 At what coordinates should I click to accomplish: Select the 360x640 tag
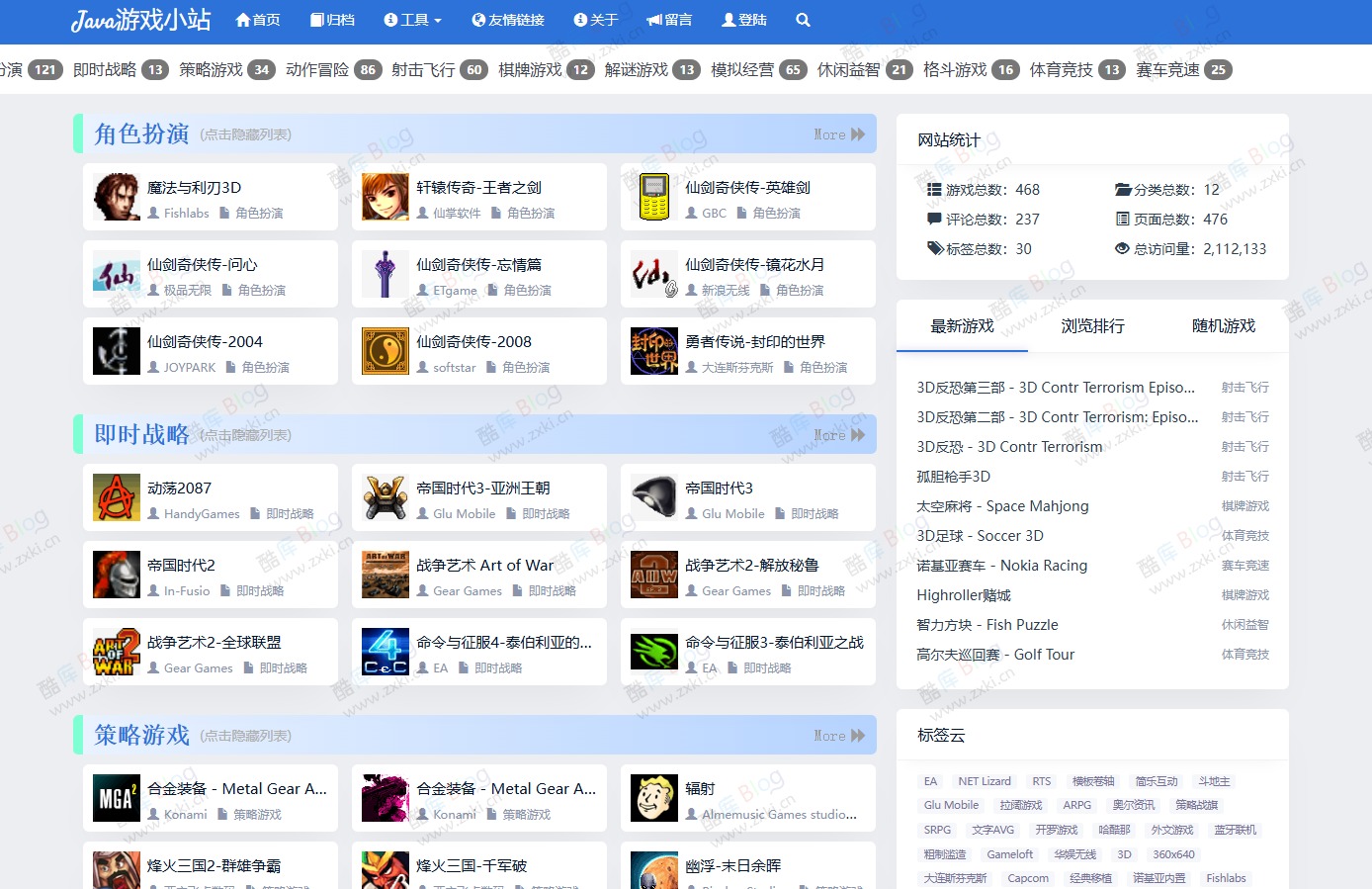click(1173, 854)
